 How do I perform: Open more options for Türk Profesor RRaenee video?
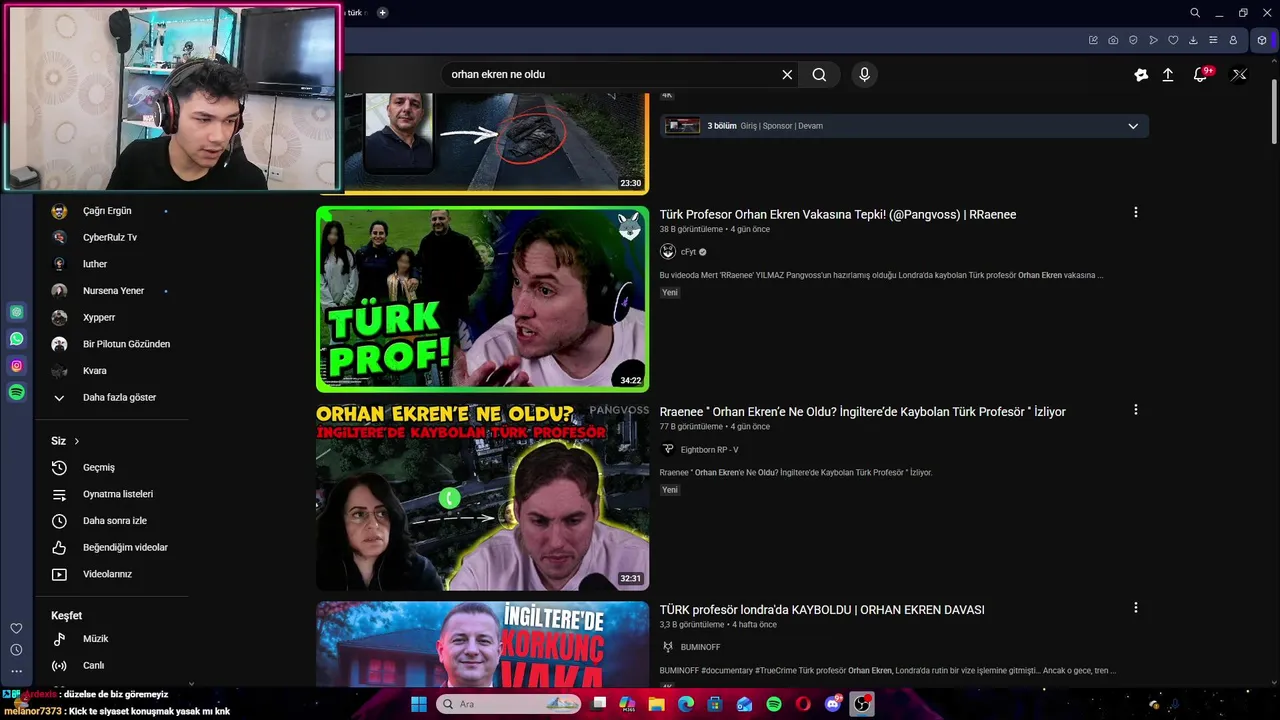coord(1135,213)
